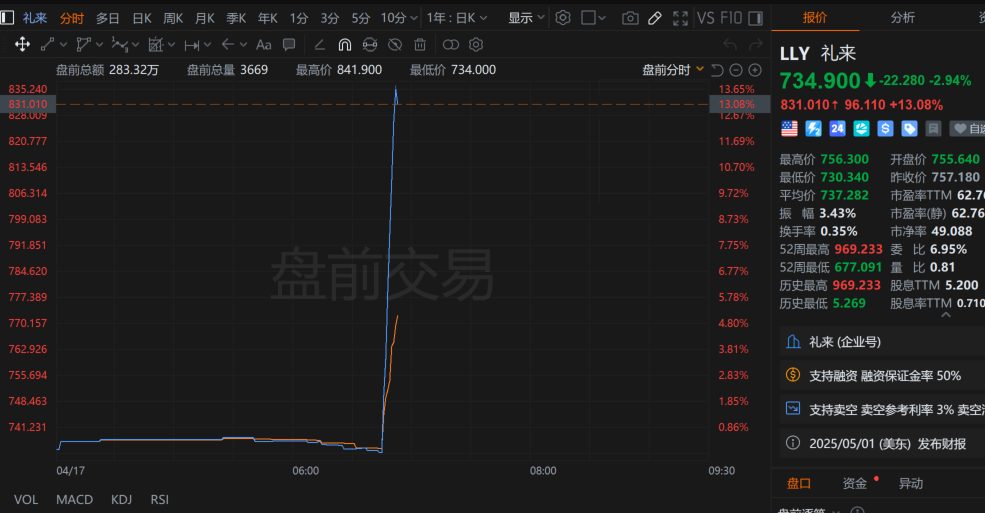
Task: Click the trash icon to delete drawings
Action: 420,44
